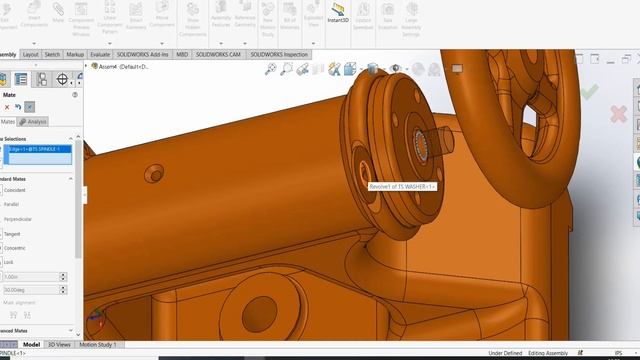Choose the Aligned mate alignment icon
Image resolution: width=640 pixels, height=360 pixels.
point(13,315)
